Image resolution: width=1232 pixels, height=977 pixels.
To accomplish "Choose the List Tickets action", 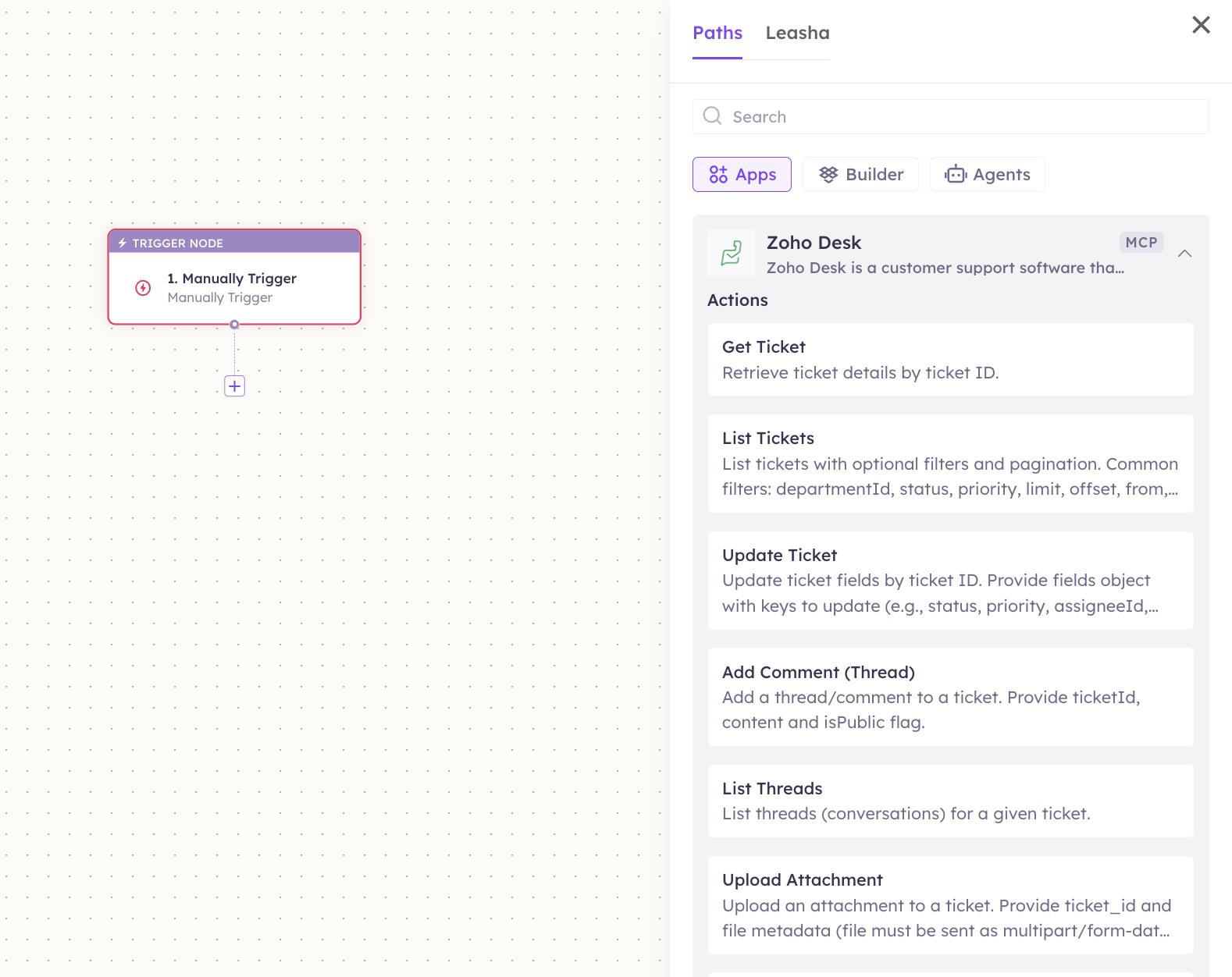I will tap(950, 464).
